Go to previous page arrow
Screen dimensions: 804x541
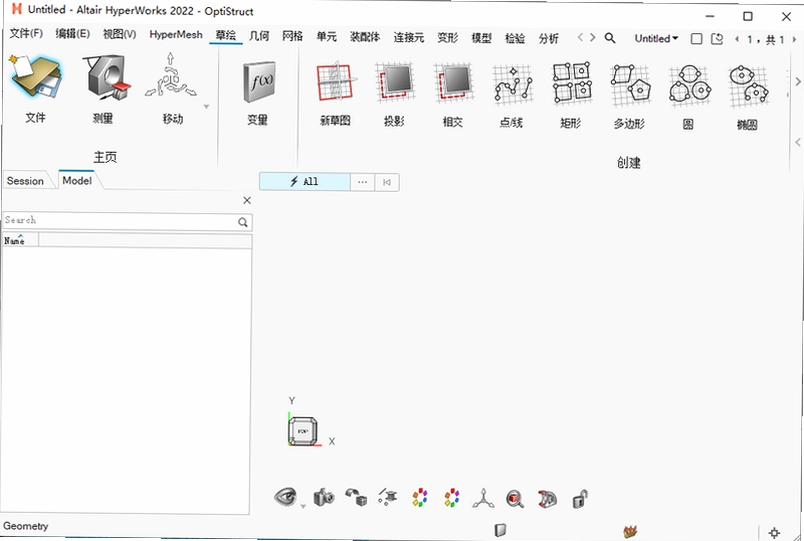737,39
